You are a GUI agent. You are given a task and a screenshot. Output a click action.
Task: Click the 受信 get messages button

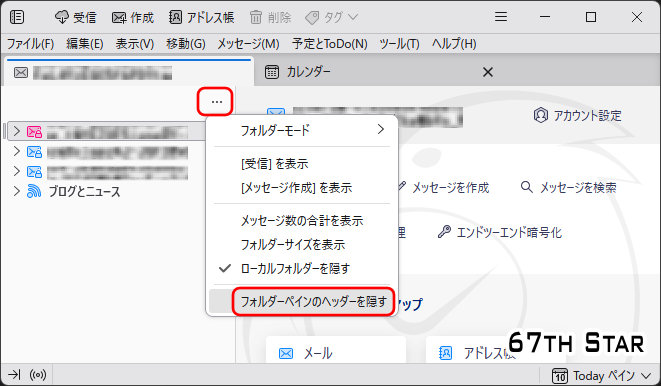pyautogui.click(x=76, y=17)
